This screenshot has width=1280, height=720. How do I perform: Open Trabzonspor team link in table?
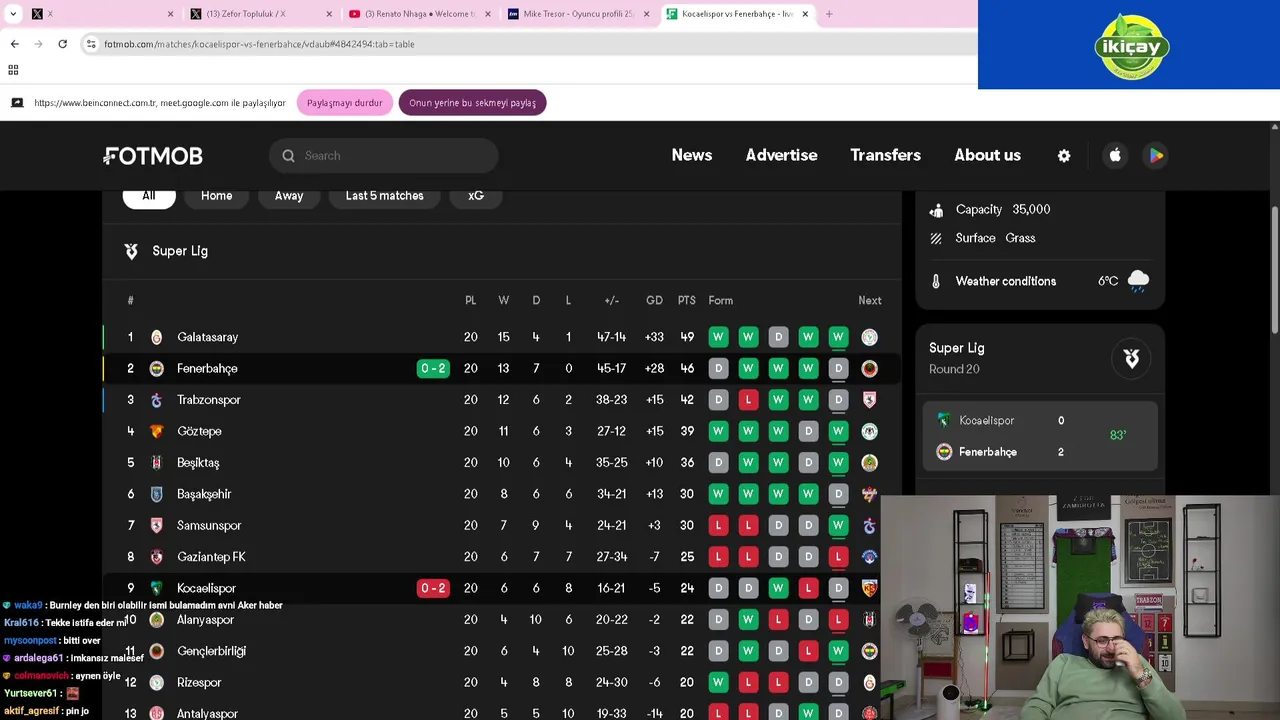(209, 400)
